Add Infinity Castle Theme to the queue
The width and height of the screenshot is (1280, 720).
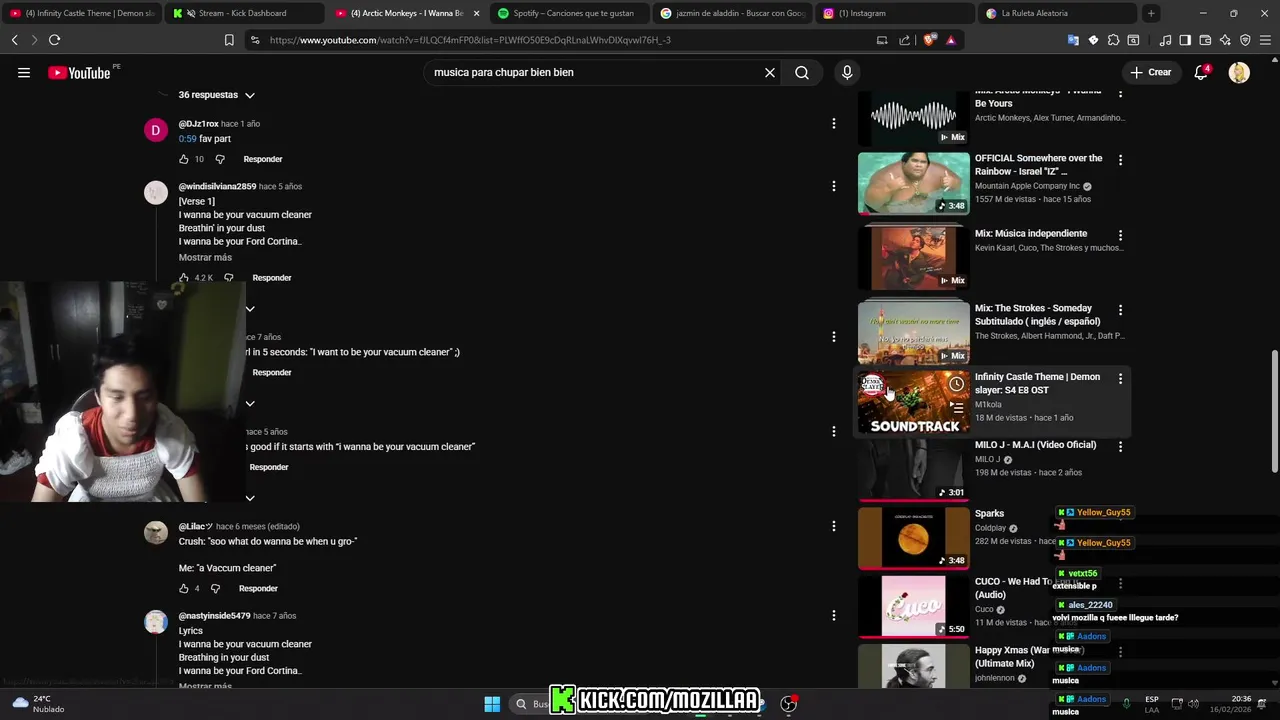click(x=957, y=407)
